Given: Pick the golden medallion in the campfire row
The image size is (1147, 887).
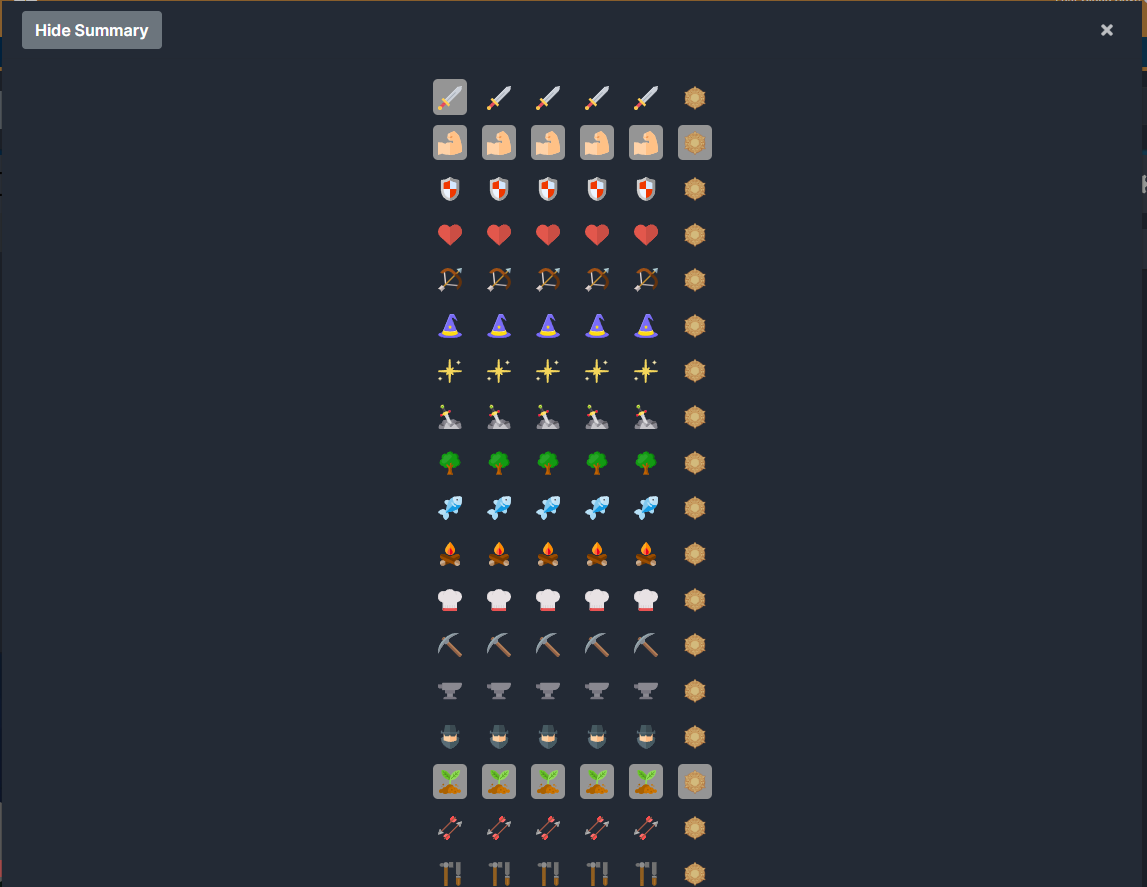Looking at the screenshot, I should 694,554.
